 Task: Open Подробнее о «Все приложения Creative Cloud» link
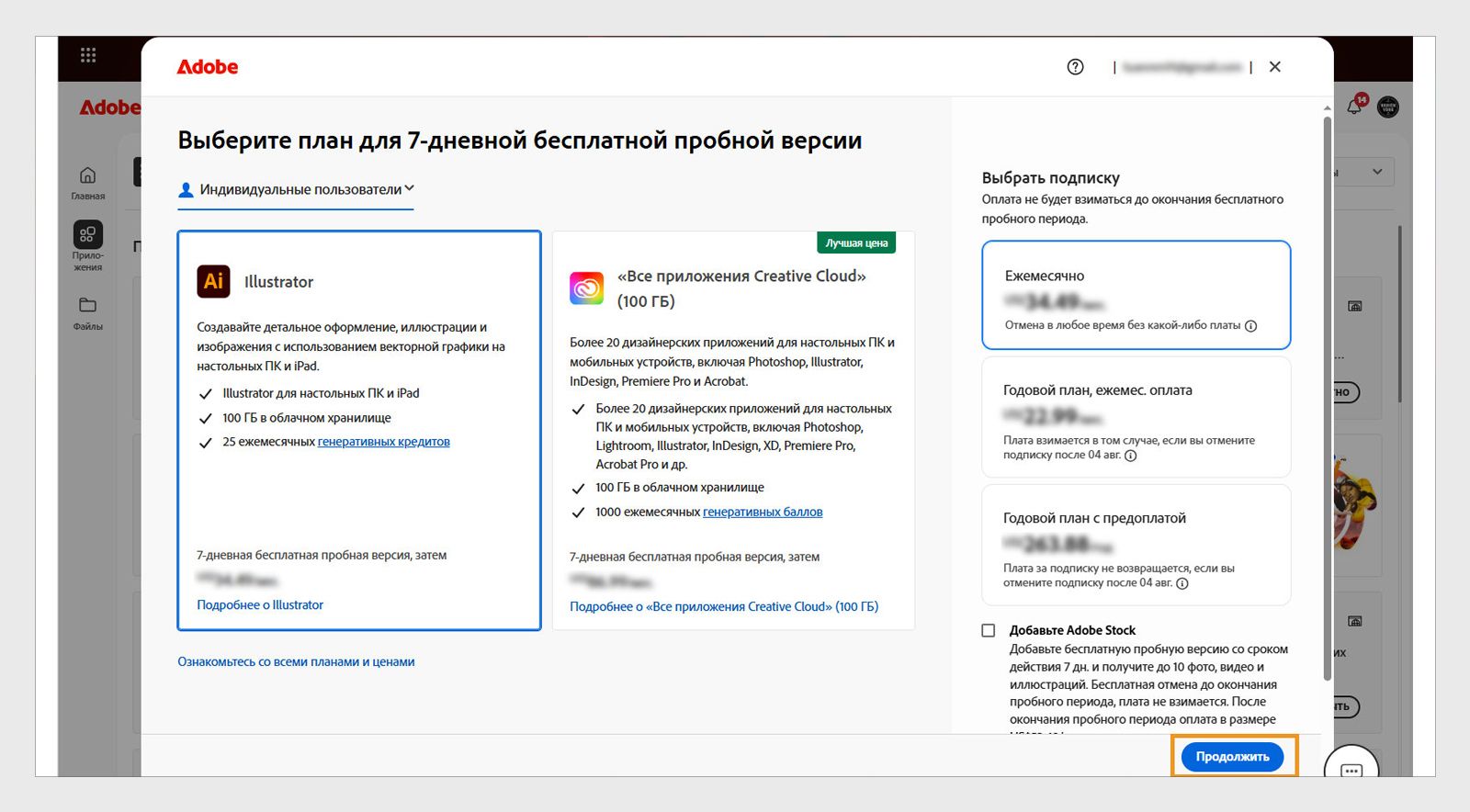(724, 607)
